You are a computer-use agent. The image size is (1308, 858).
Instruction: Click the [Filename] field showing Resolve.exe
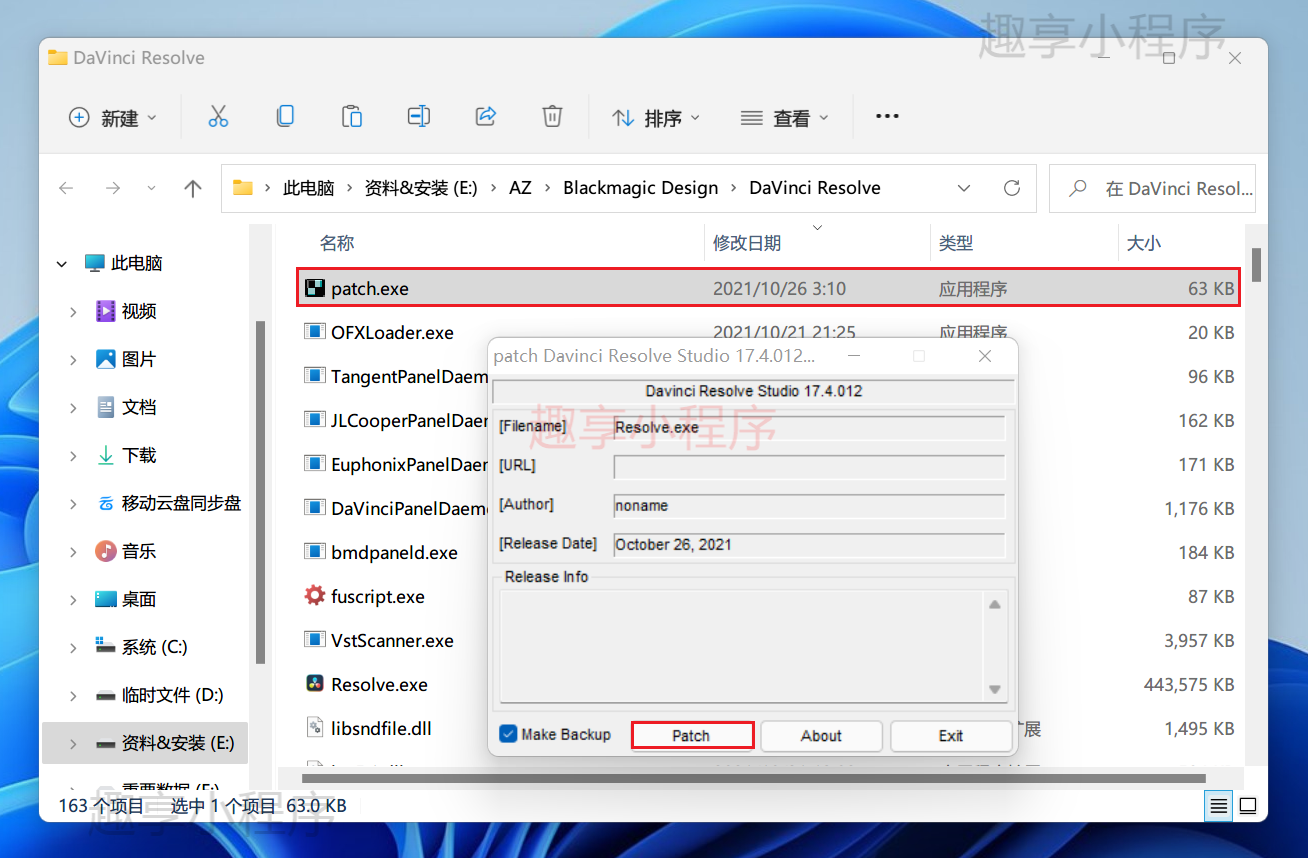[x=809, y=427]
